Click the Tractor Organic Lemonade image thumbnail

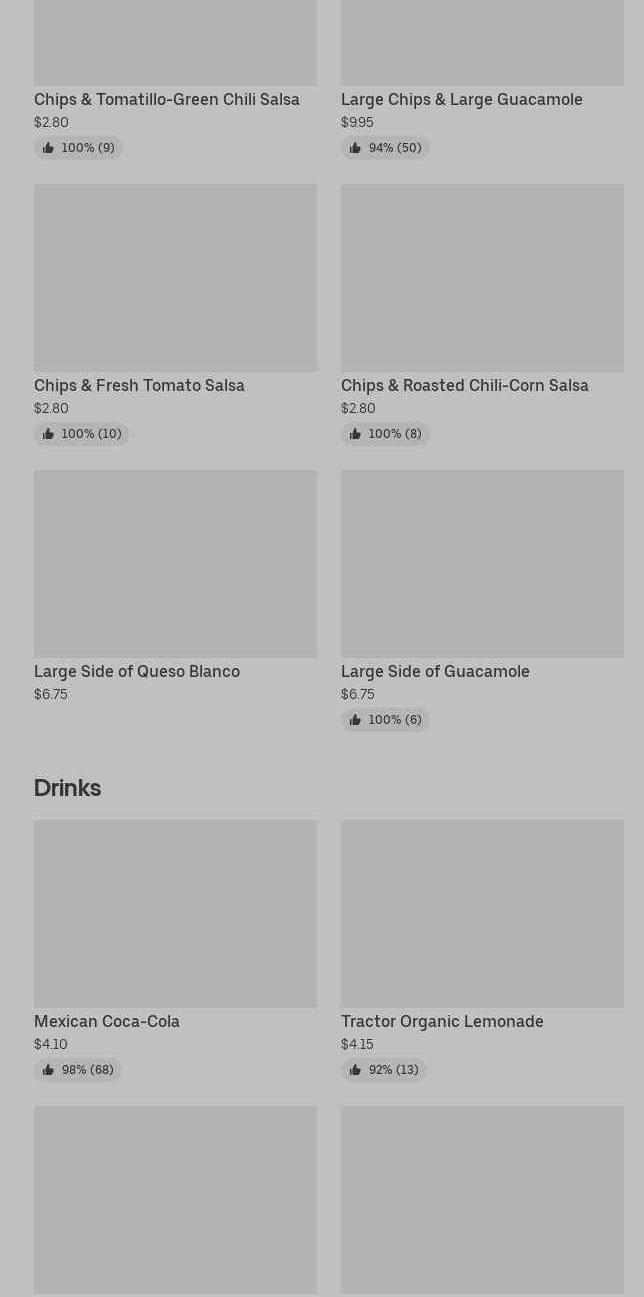point(482,913)
